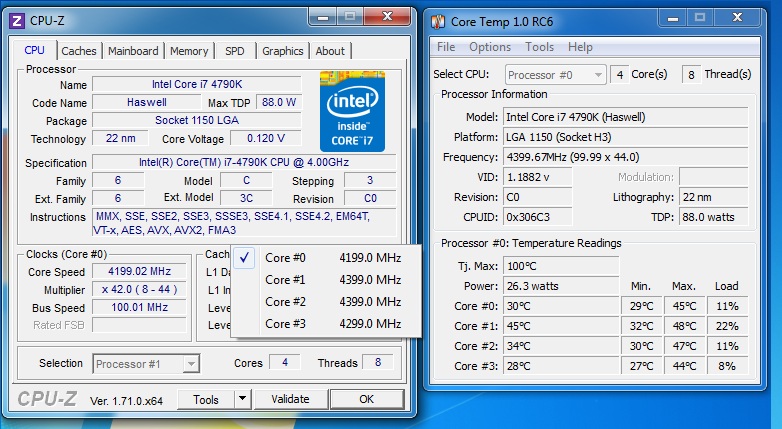Click the empty Rated FSB field
This screenshot has height=429, width=782.
pyautogui.click(x=140, y=325)
